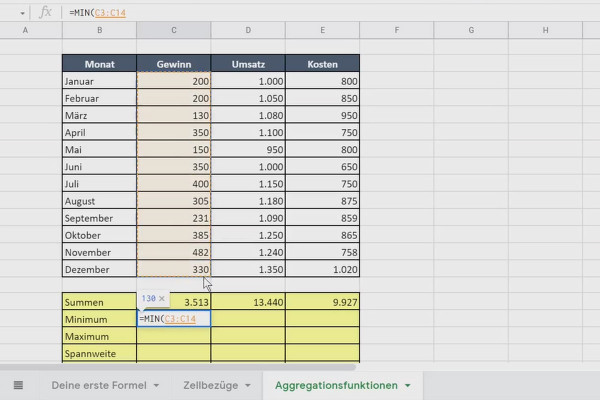Click the Umsatz header cell
Viewport: 600px width, 400px height.
(248, 64)
